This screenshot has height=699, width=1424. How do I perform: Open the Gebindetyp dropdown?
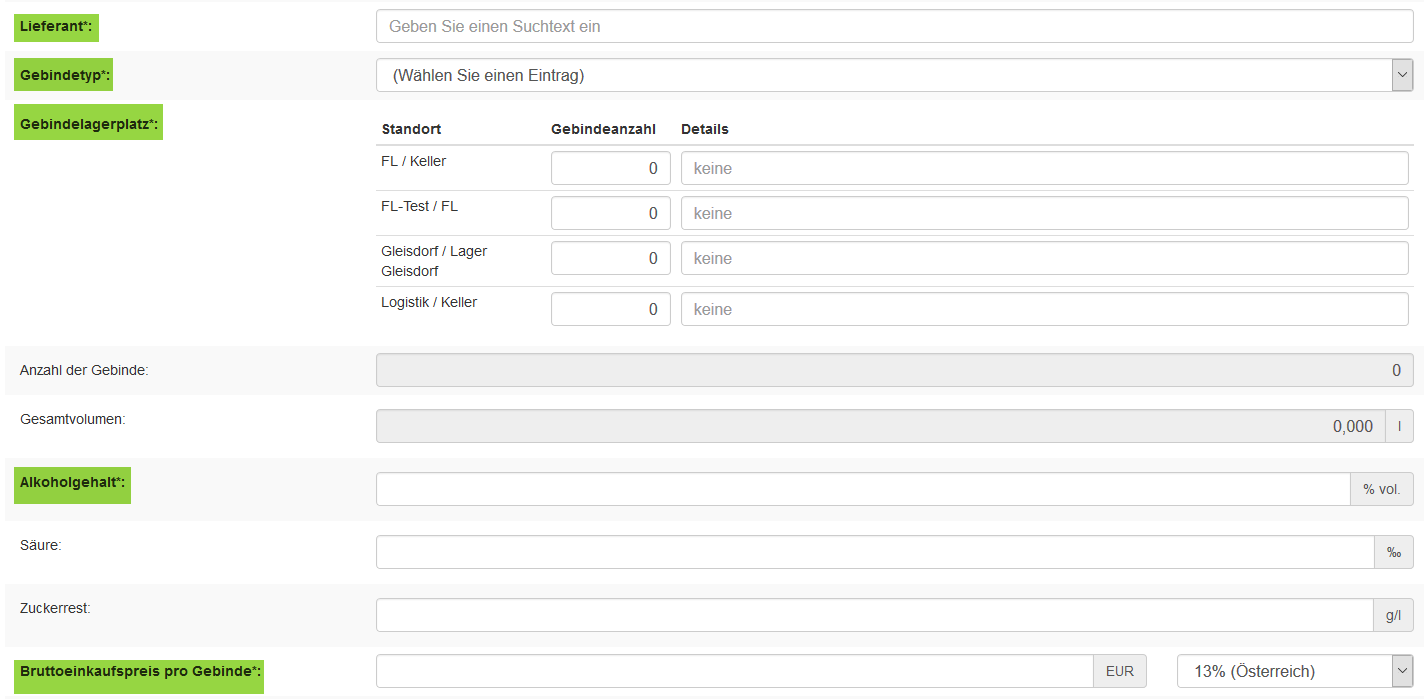tap(894, 75)
